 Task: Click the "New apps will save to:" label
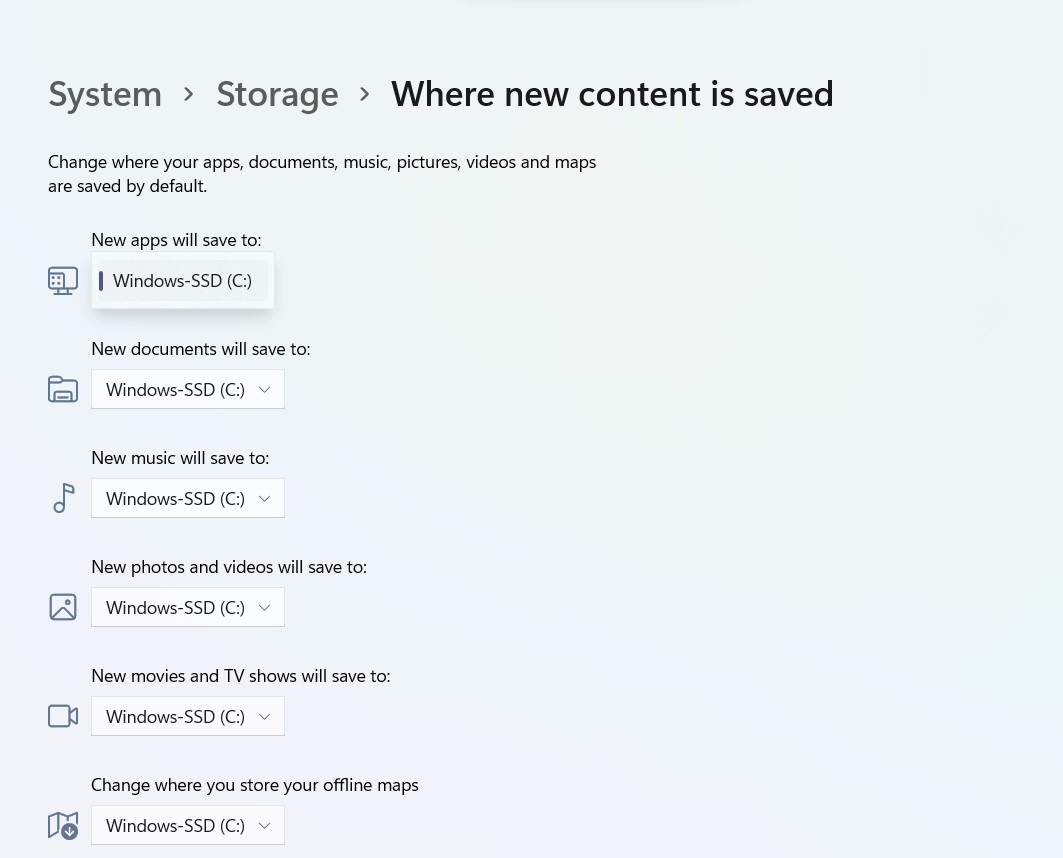click(176, 240)
